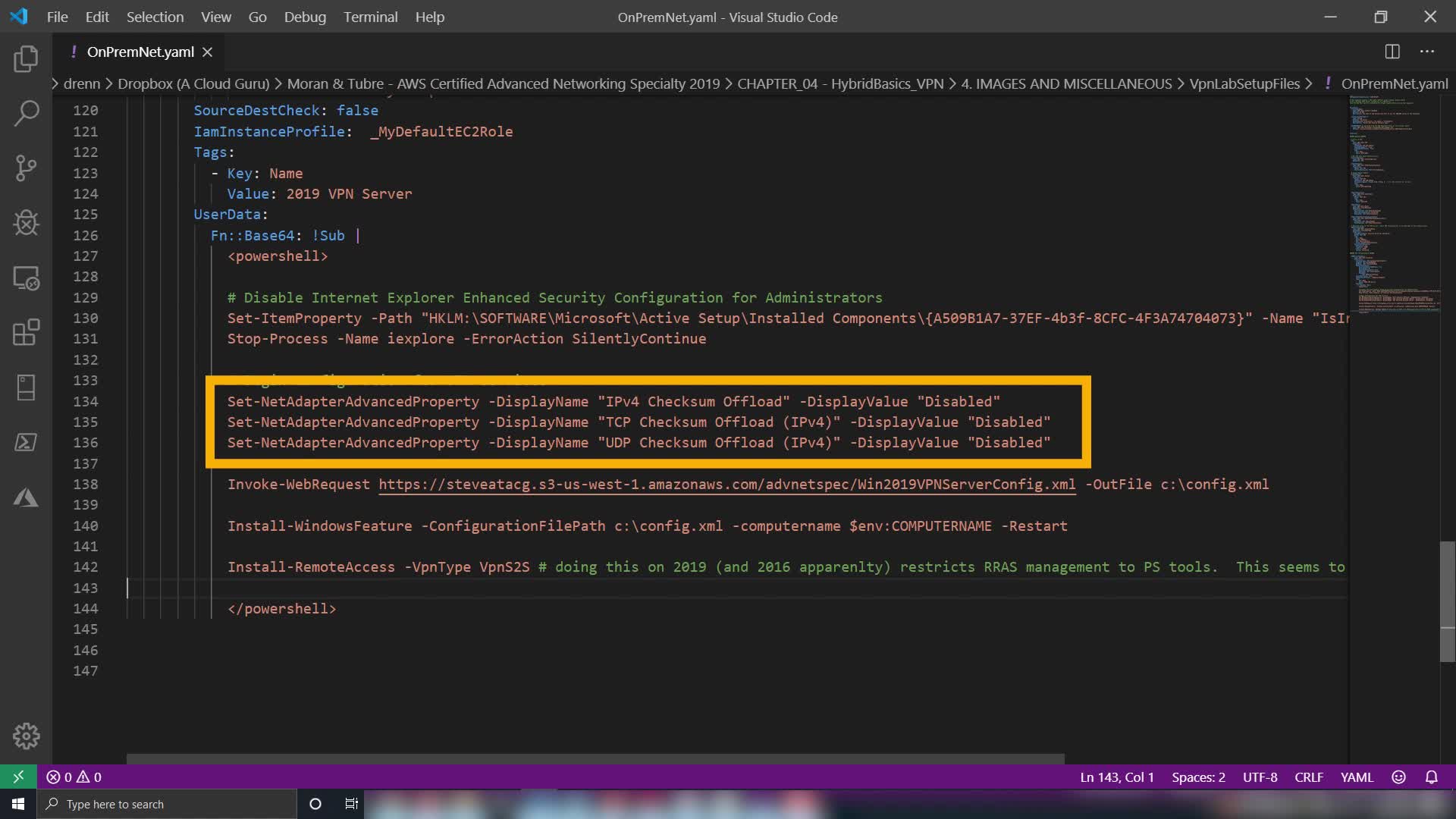Open the Debug view bug icon
The width and height of the screenshot is (1456, 819).
(x=26, y=223)
